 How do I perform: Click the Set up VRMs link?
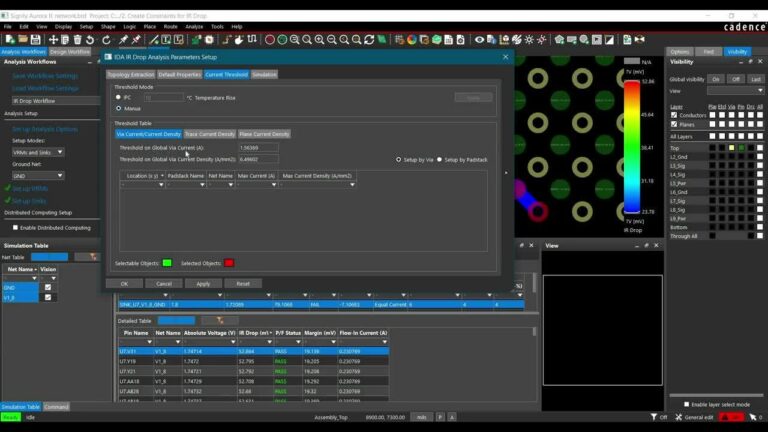pyautogui.click(x=30, y=189)
